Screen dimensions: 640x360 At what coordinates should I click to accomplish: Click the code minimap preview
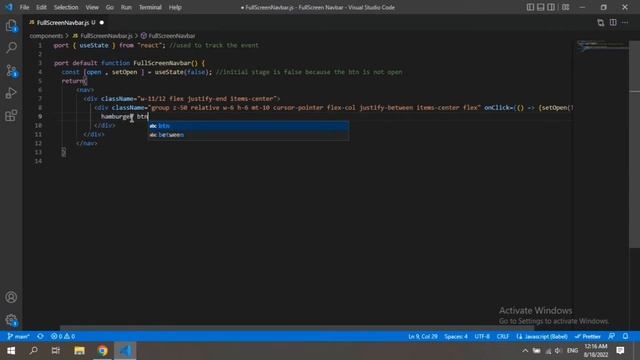(601, 46)
